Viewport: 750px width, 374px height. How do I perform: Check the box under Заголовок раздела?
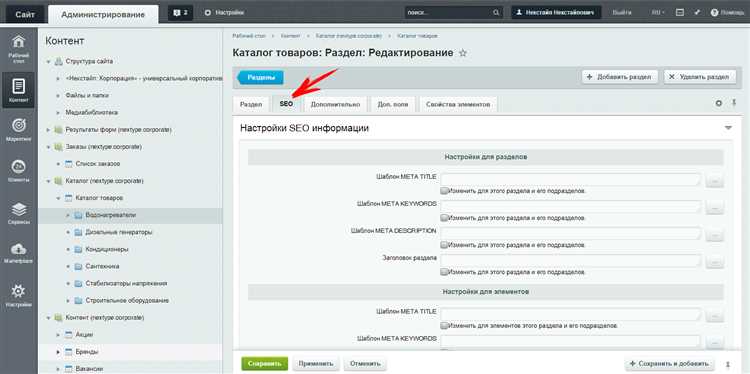click(x=444, y=272)
